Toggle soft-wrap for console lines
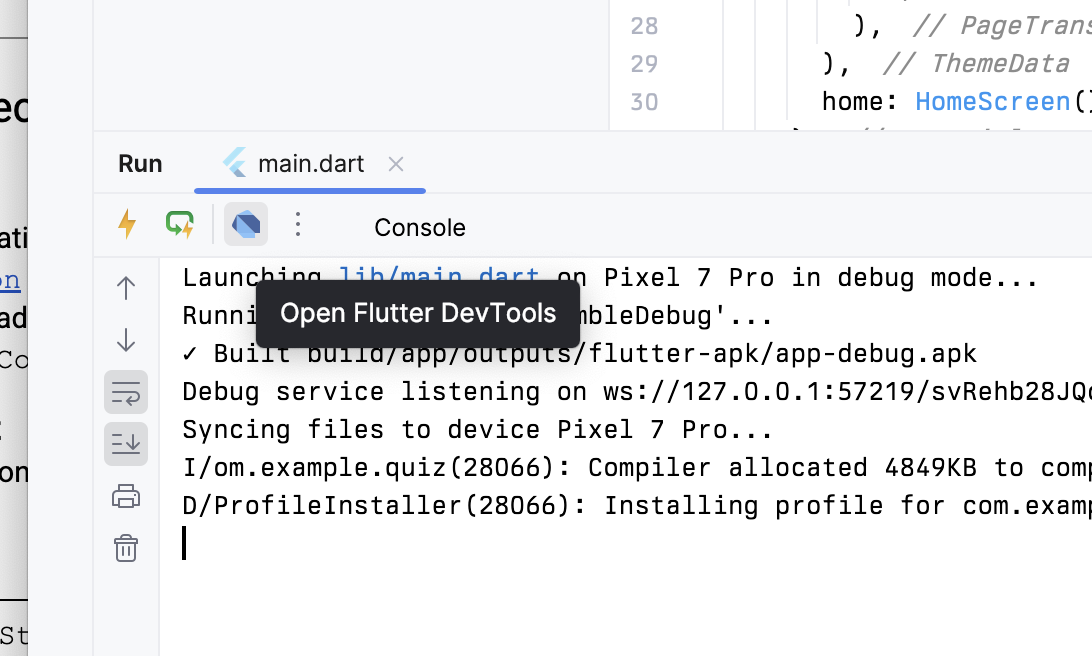The height and width of the screenshot is (656, 1092). [x=126, y=392]
